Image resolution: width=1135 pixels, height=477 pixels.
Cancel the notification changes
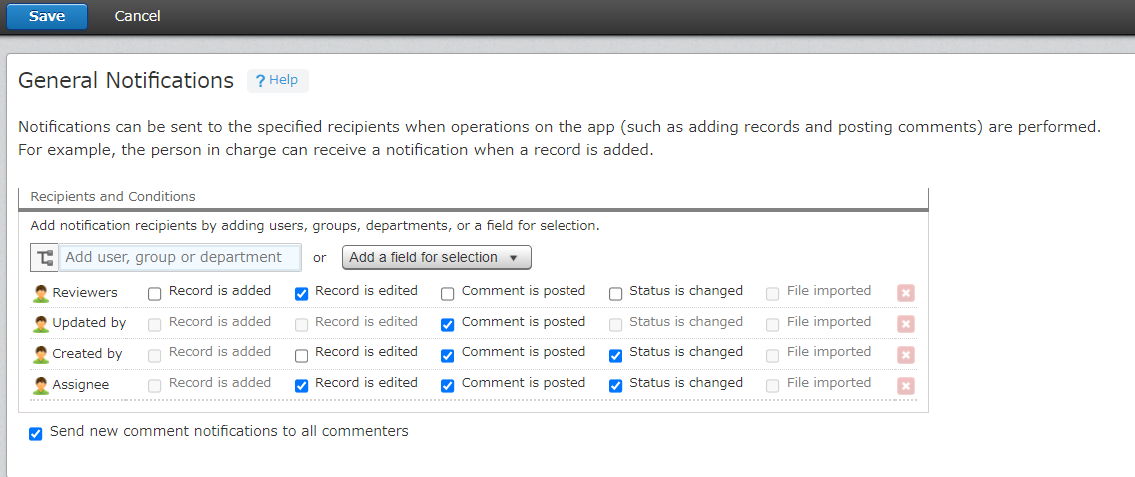coord(137,16)
